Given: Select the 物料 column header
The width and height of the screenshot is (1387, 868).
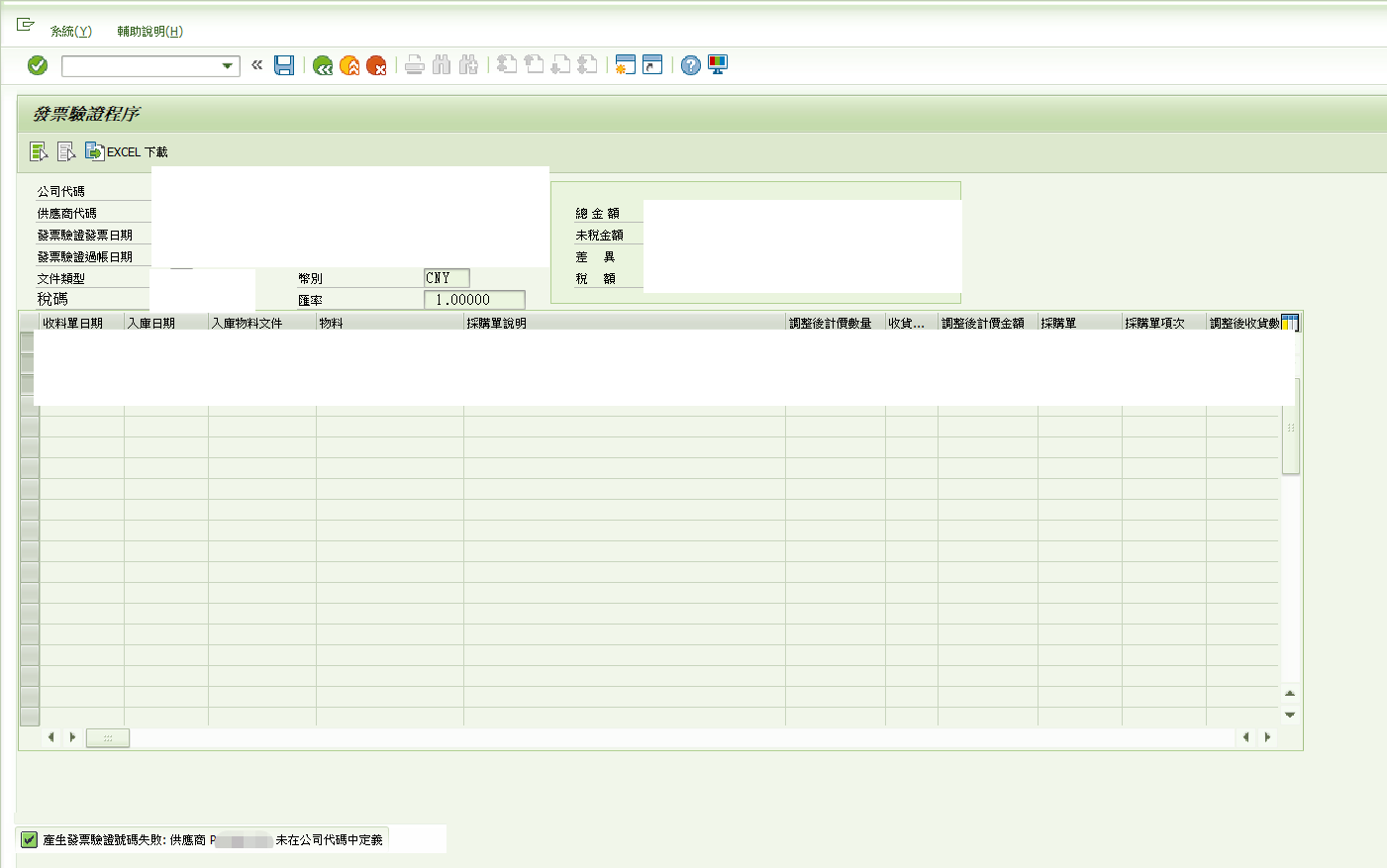Looking at the screenshot, I should coord(390,323).
